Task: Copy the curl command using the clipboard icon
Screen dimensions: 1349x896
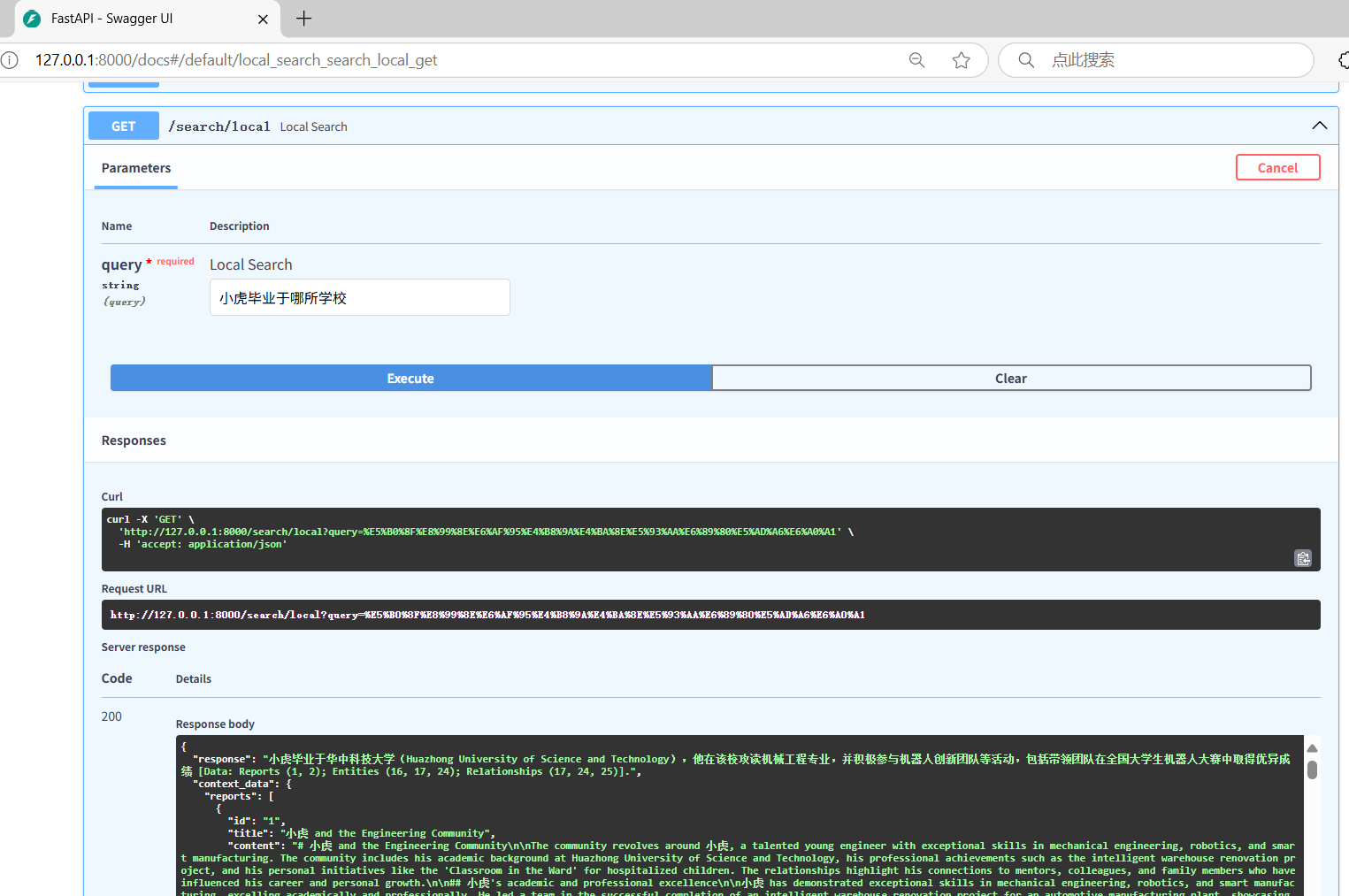Action: [x=1303, y=558]
